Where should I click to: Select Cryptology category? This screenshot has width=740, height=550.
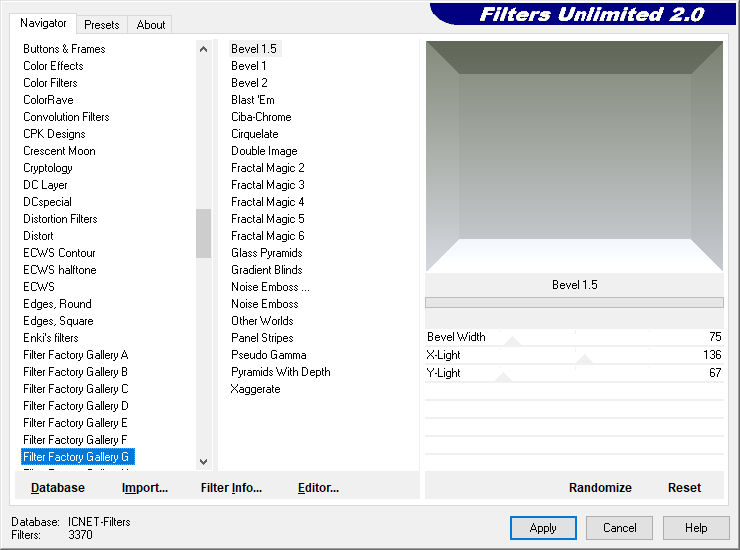coord(48,168)
